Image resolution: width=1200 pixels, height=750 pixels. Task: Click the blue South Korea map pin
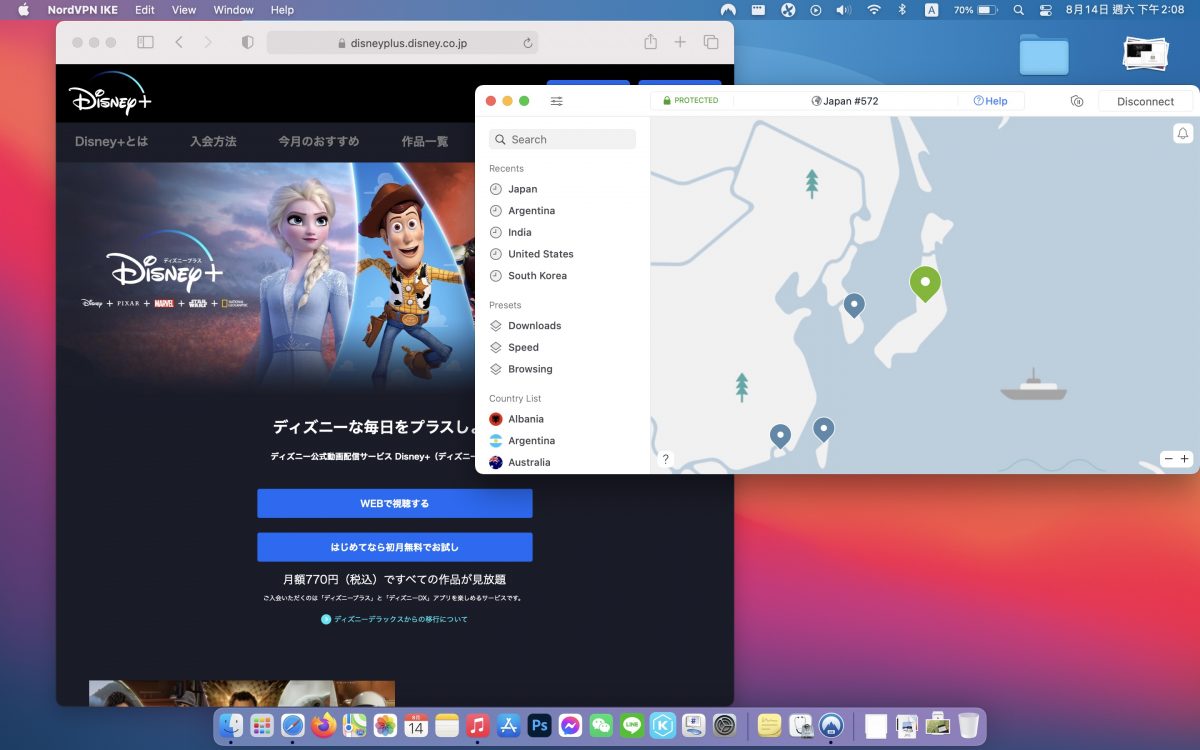tap(854, 305)
